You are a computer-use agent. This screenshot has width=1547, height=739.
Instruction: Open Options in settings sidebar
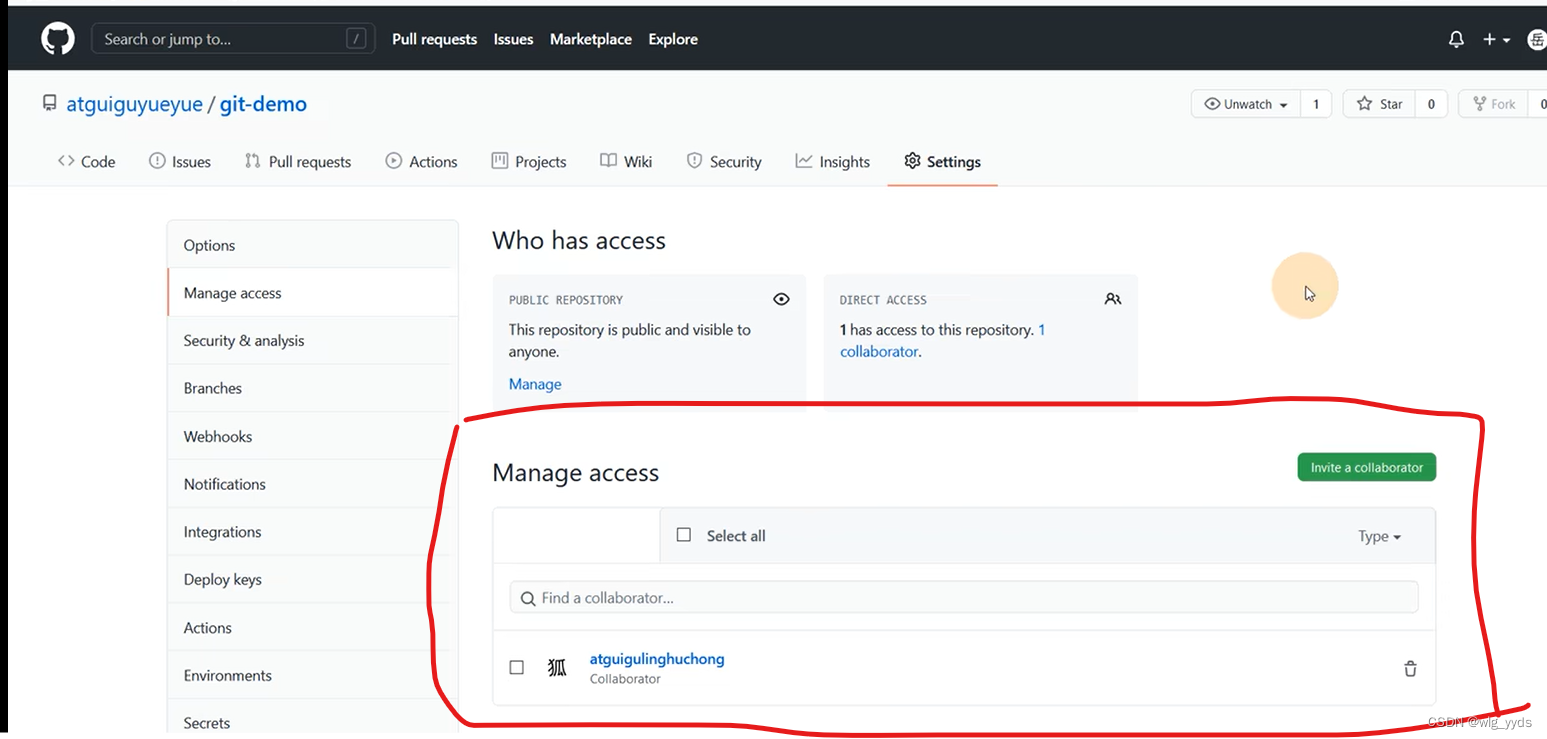pos(313,245)
